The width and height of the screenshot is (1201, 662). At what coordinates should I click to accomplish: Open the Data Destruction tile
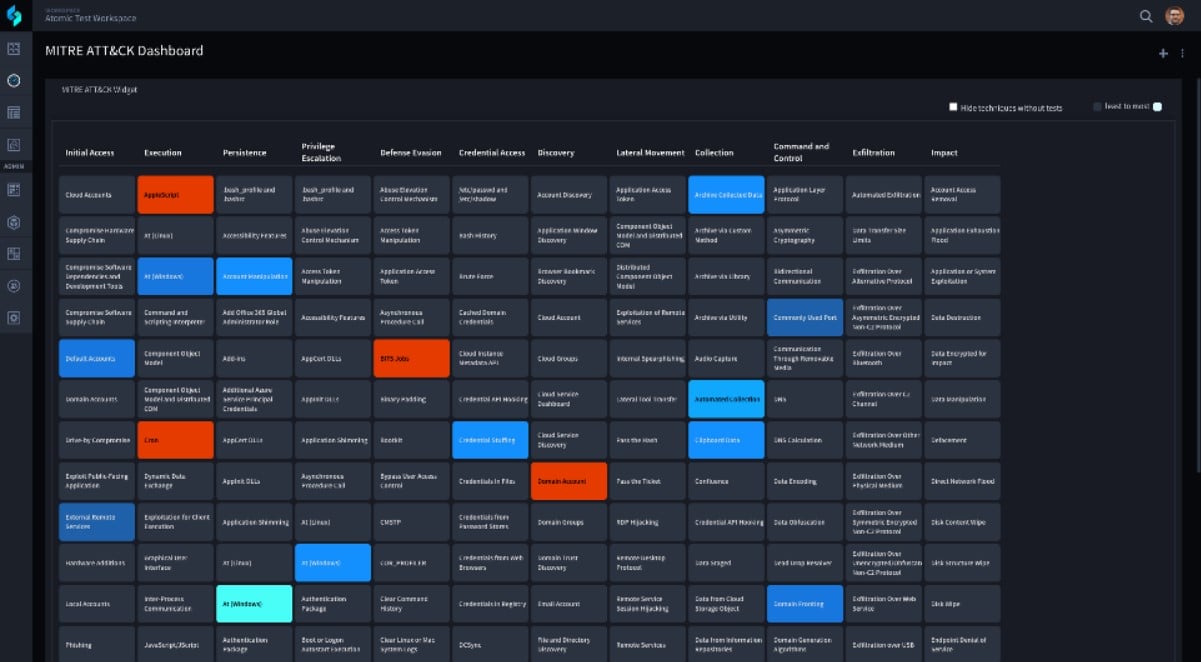point(962,317)
